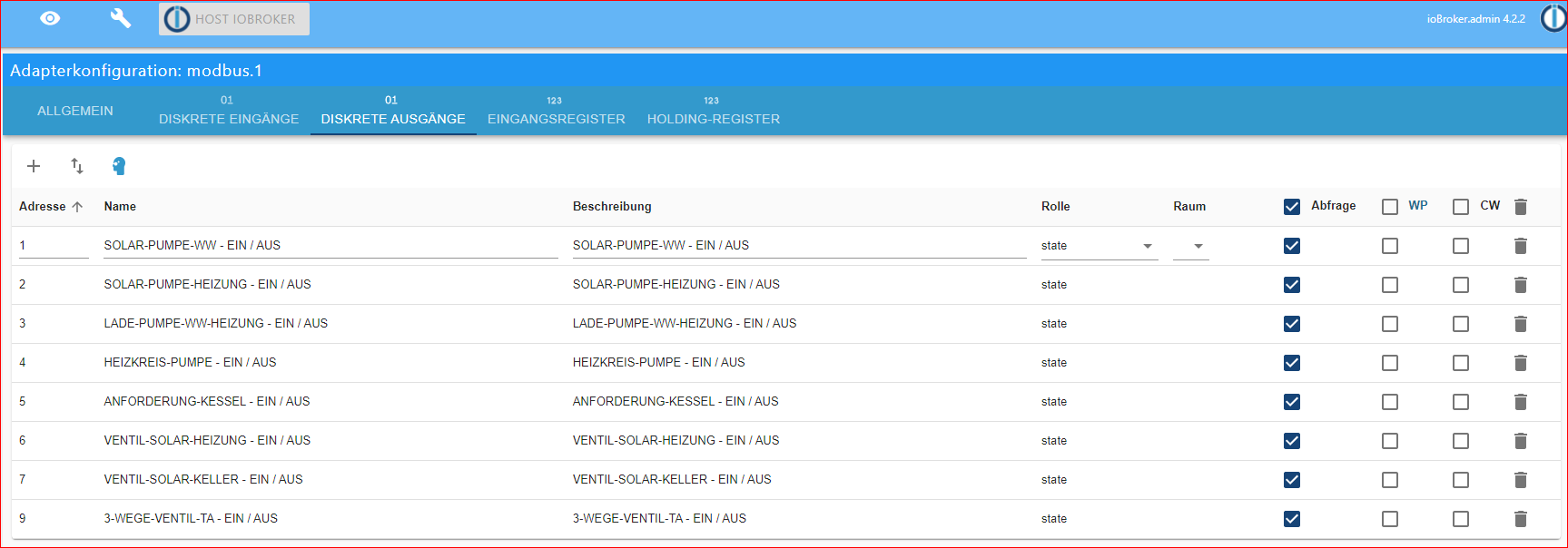Delete the SOLAR-PUMPE-HEIZUNG row
Image resolution: width=1568 pixels, height=548 pixels.
(x=1521, y=285)
